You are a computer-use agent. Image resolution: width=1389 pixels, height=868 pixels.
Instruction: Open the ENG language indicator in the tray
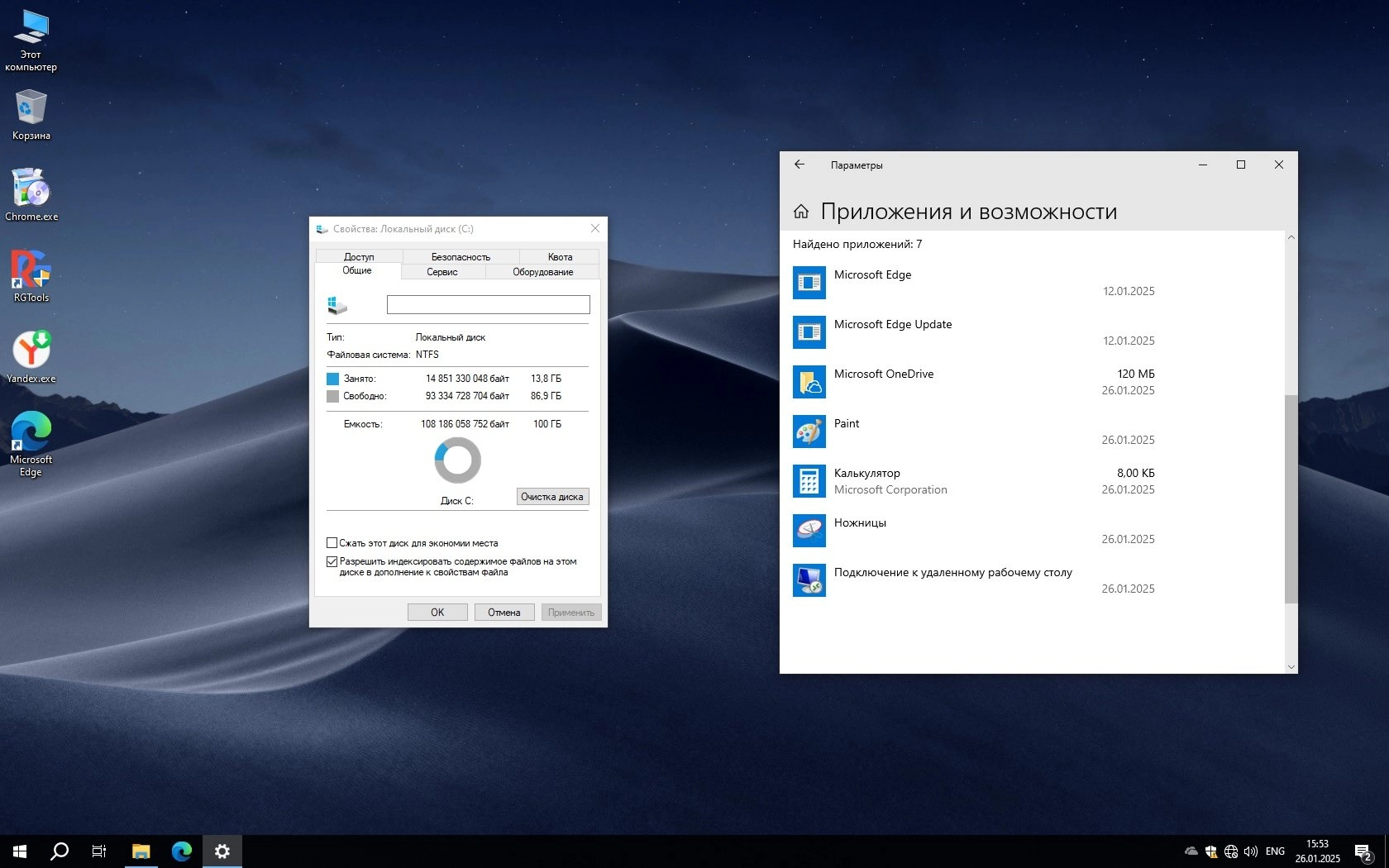(1275, 851)
